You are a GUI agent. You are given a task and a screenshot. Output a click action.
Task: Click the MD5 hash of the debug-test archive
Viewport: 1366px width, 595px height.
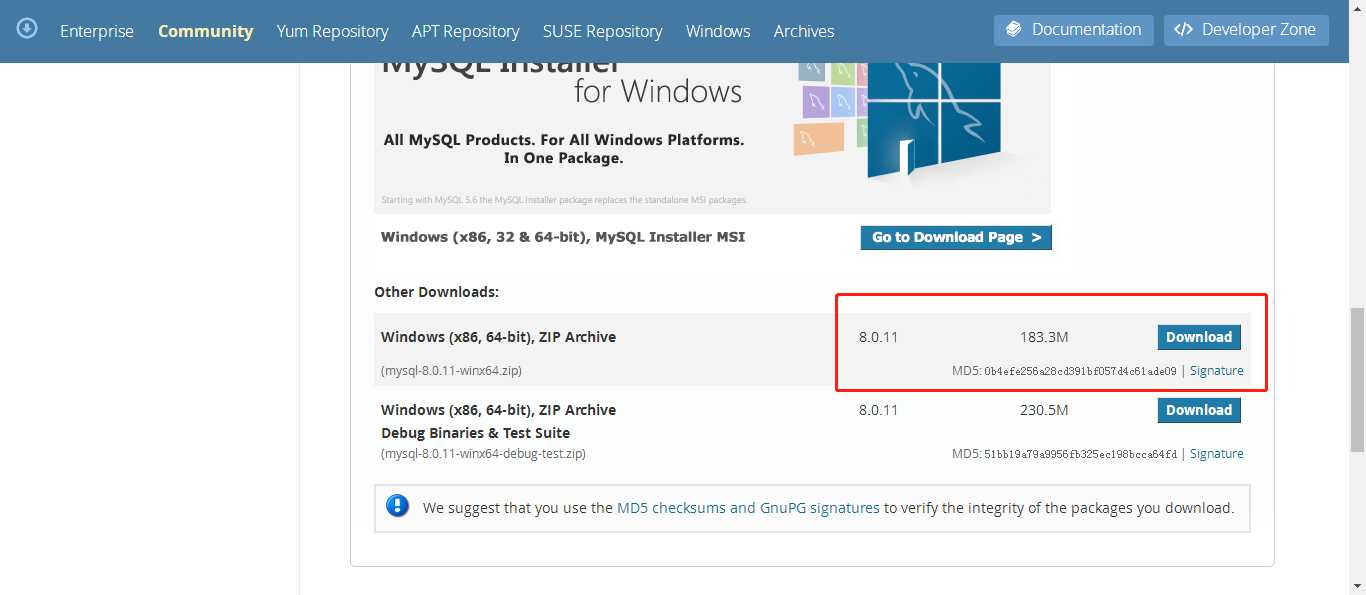tap(1080, 454)
